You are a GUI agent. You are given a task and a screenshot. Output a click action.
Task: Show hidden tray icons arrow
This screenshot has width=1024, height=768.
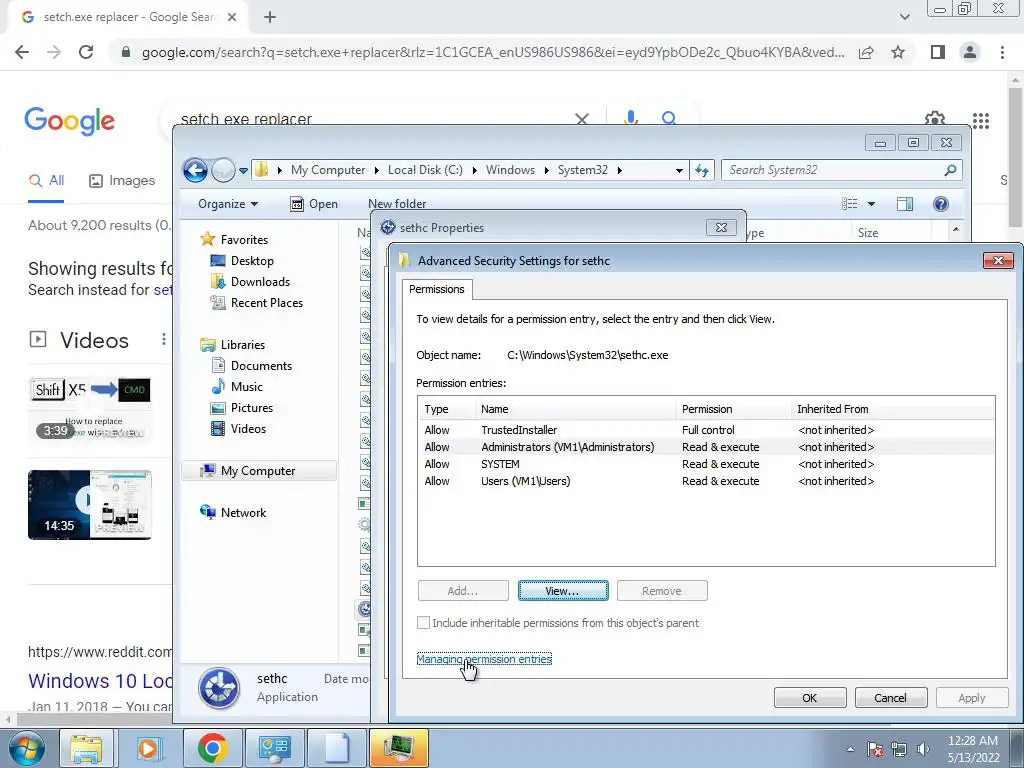(x=850, y=749)
